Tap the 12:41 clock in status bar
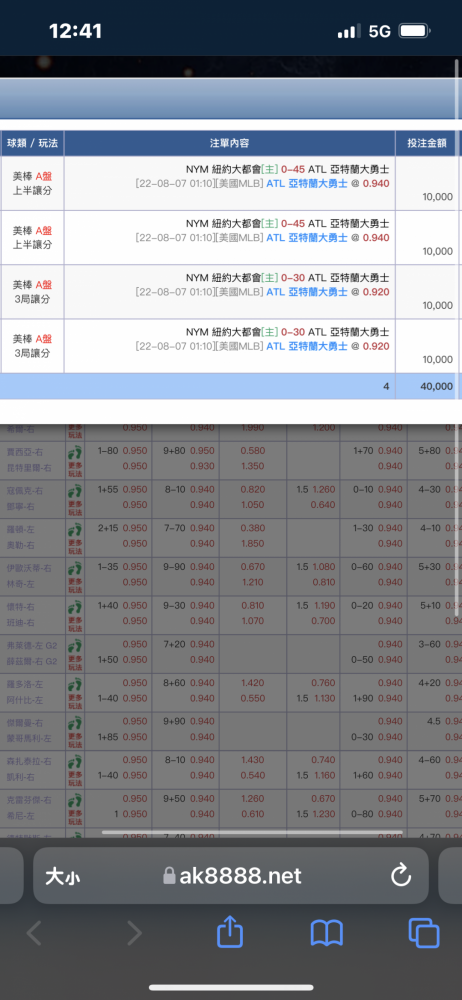Screen dimensions: 462x1000 click(75, 31)
